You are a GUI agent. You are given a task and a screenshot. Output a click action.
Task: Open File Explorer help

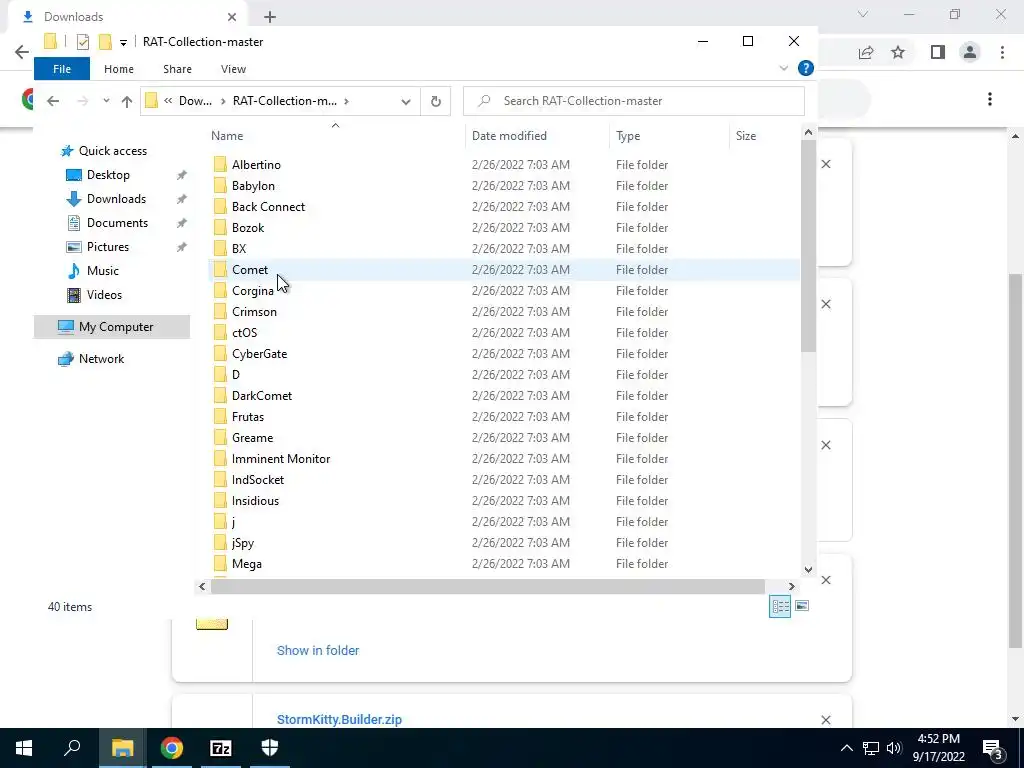806,68
